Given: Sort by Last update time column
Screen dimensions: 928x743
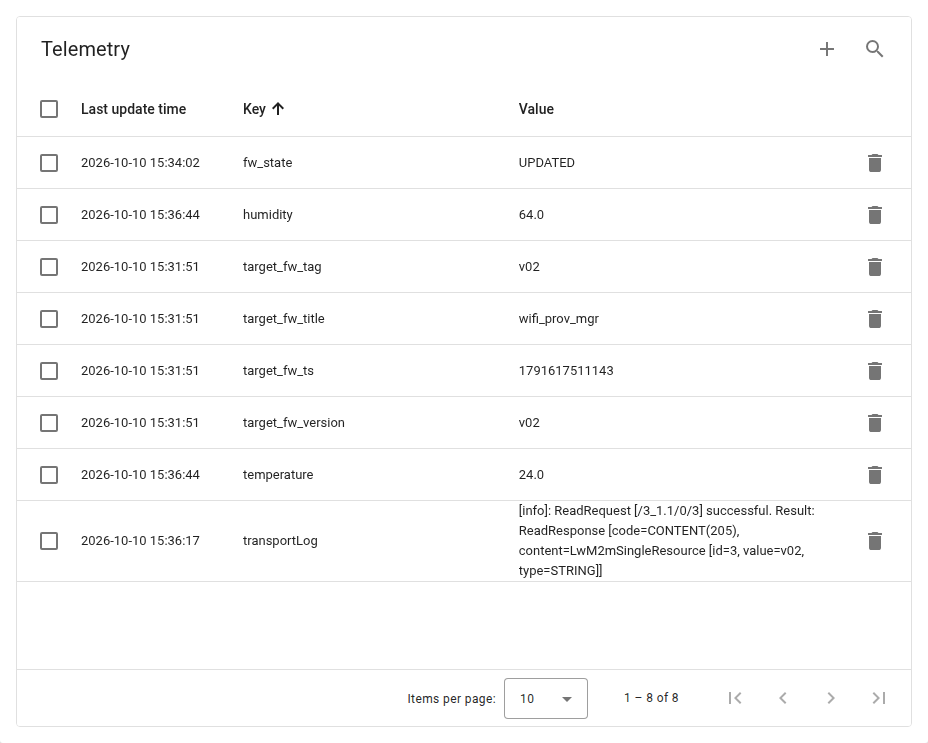Looking at the screenshot, I should pos(133,109).
